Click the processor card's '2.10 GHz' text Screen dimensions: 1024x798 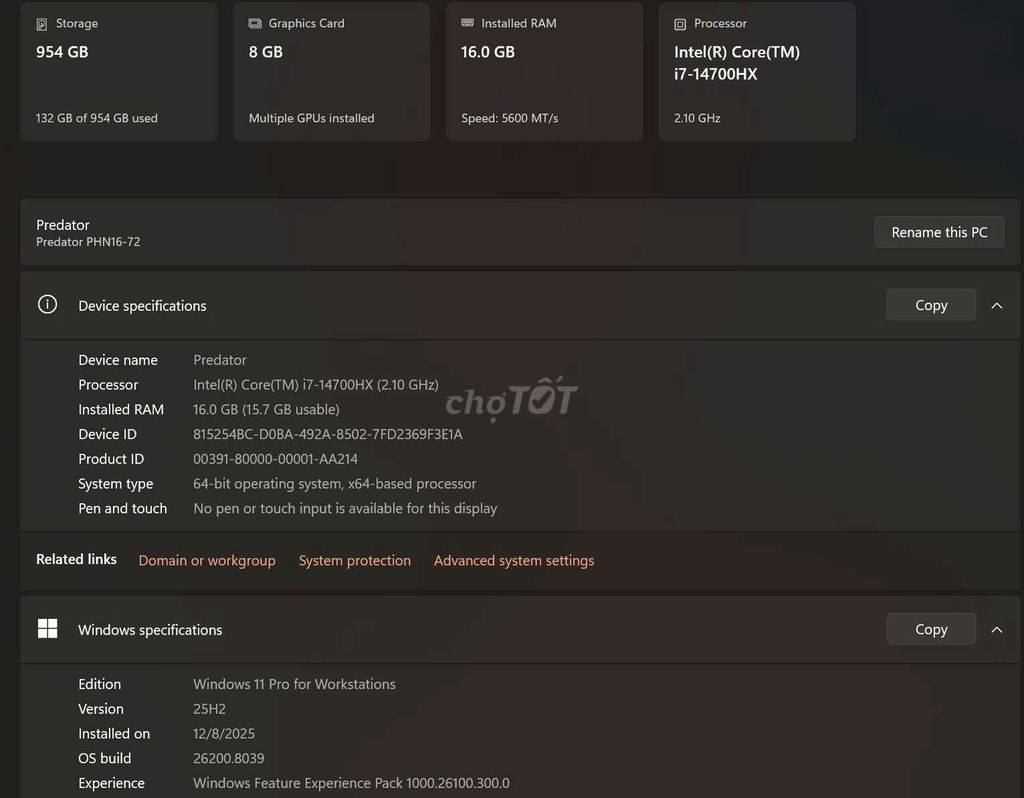click(x=697, y=118)
